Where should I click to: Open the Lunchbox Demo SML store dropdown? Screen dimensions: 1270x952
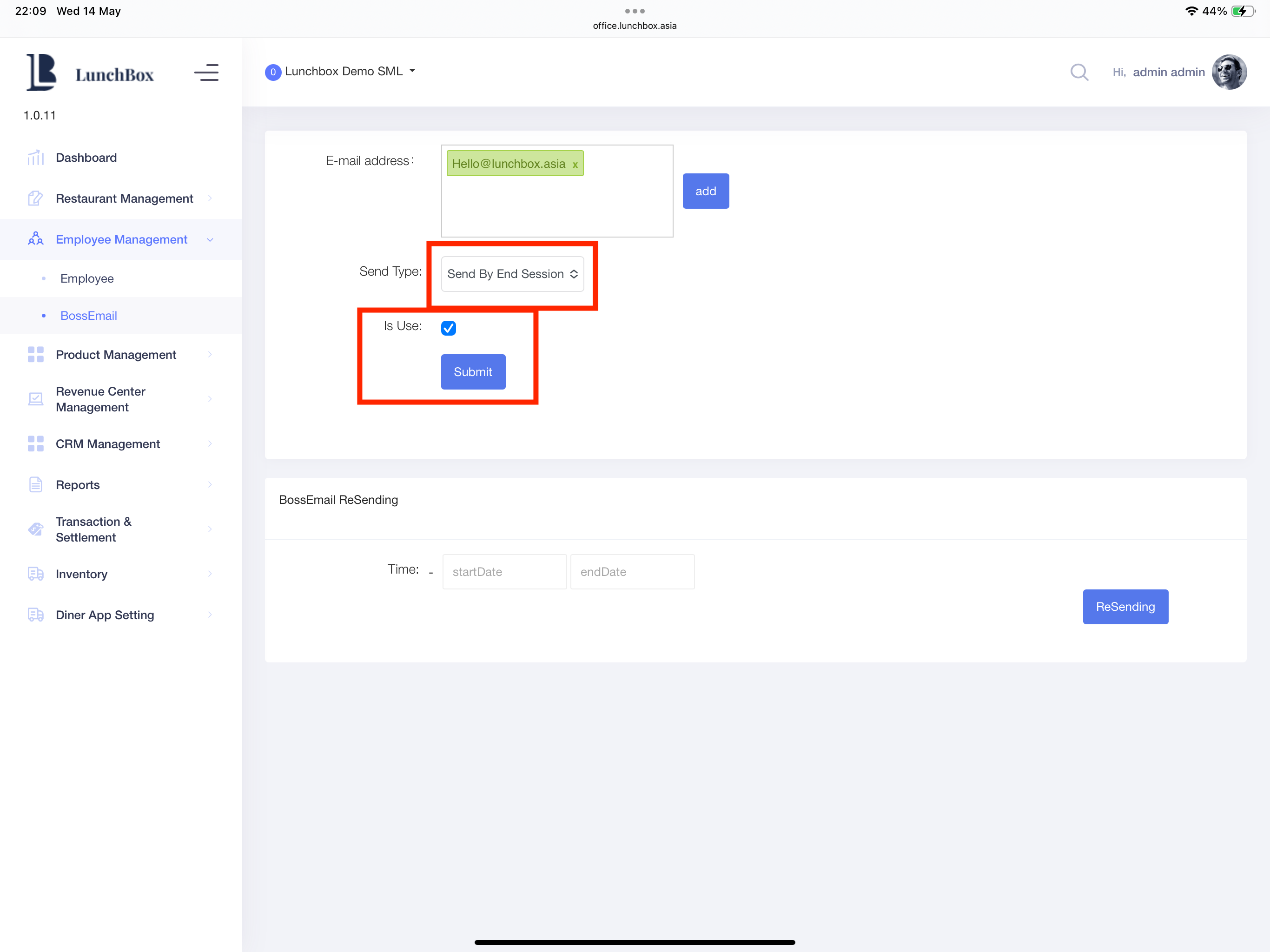tap(350, 71)
